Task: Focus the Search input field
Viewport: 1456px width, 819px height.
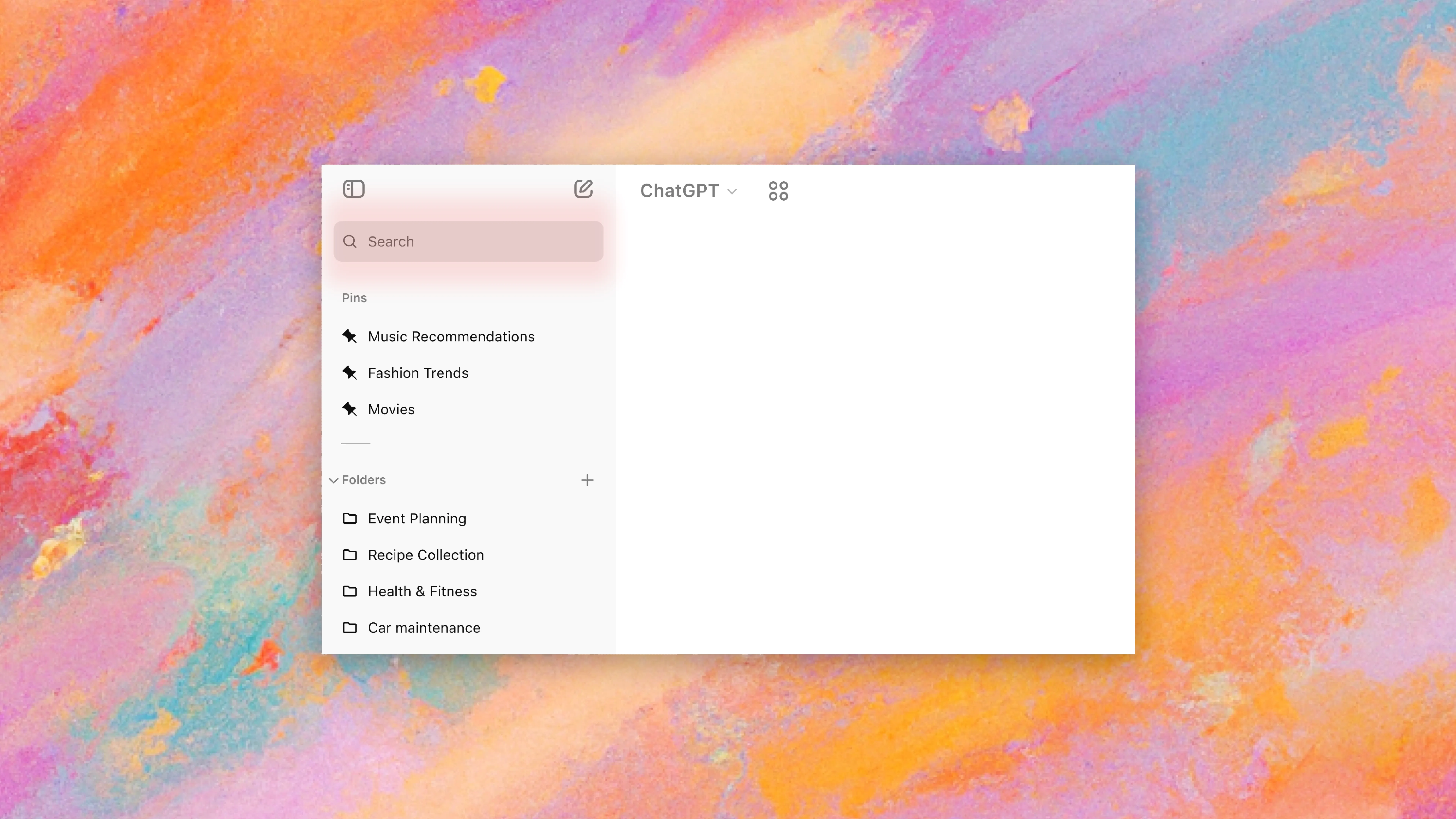Action: pos(469,241)
